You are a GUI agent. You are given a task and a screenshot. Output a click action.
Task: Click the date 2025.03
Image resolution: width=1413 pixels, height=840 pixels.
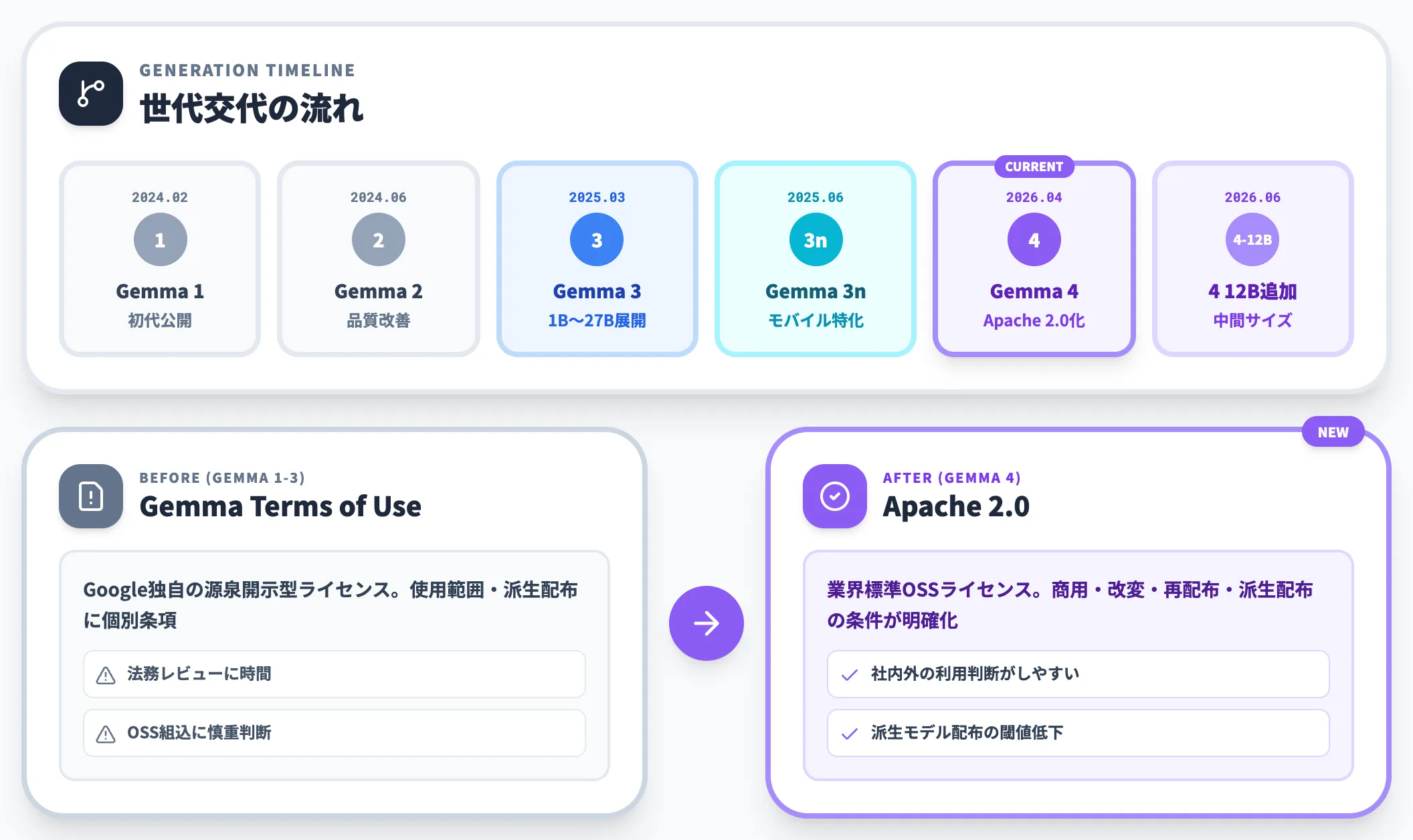coord(597,197)
